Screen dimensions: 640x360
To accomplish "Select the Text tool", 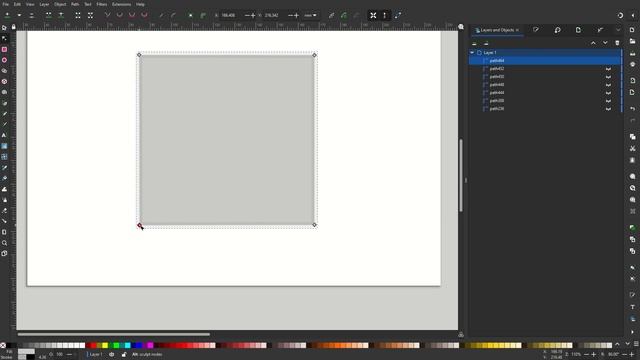I will click(4, 135).
